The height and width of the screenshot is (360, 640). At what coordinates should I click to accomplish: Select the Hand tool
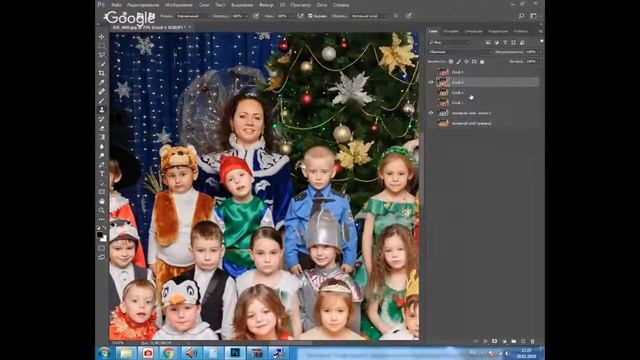pos(101,201)
